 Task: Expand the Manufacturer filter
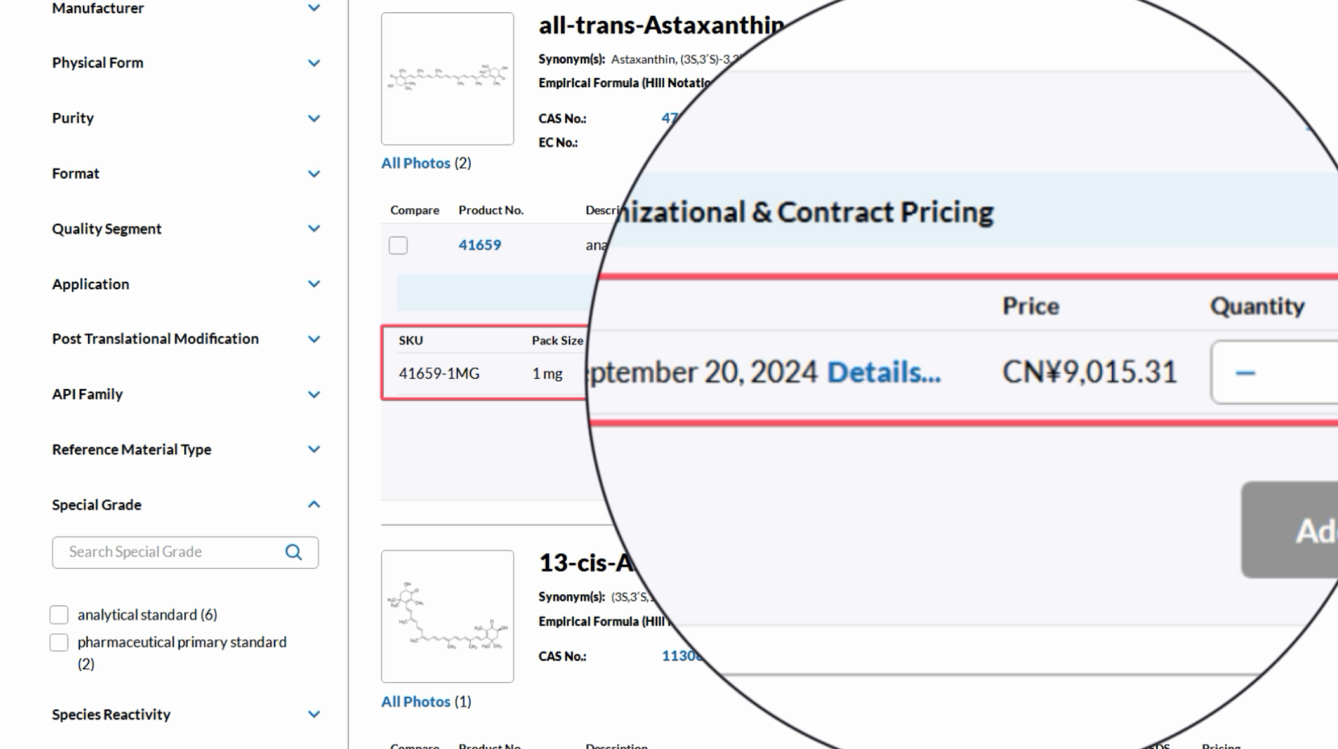coord(314,8)
